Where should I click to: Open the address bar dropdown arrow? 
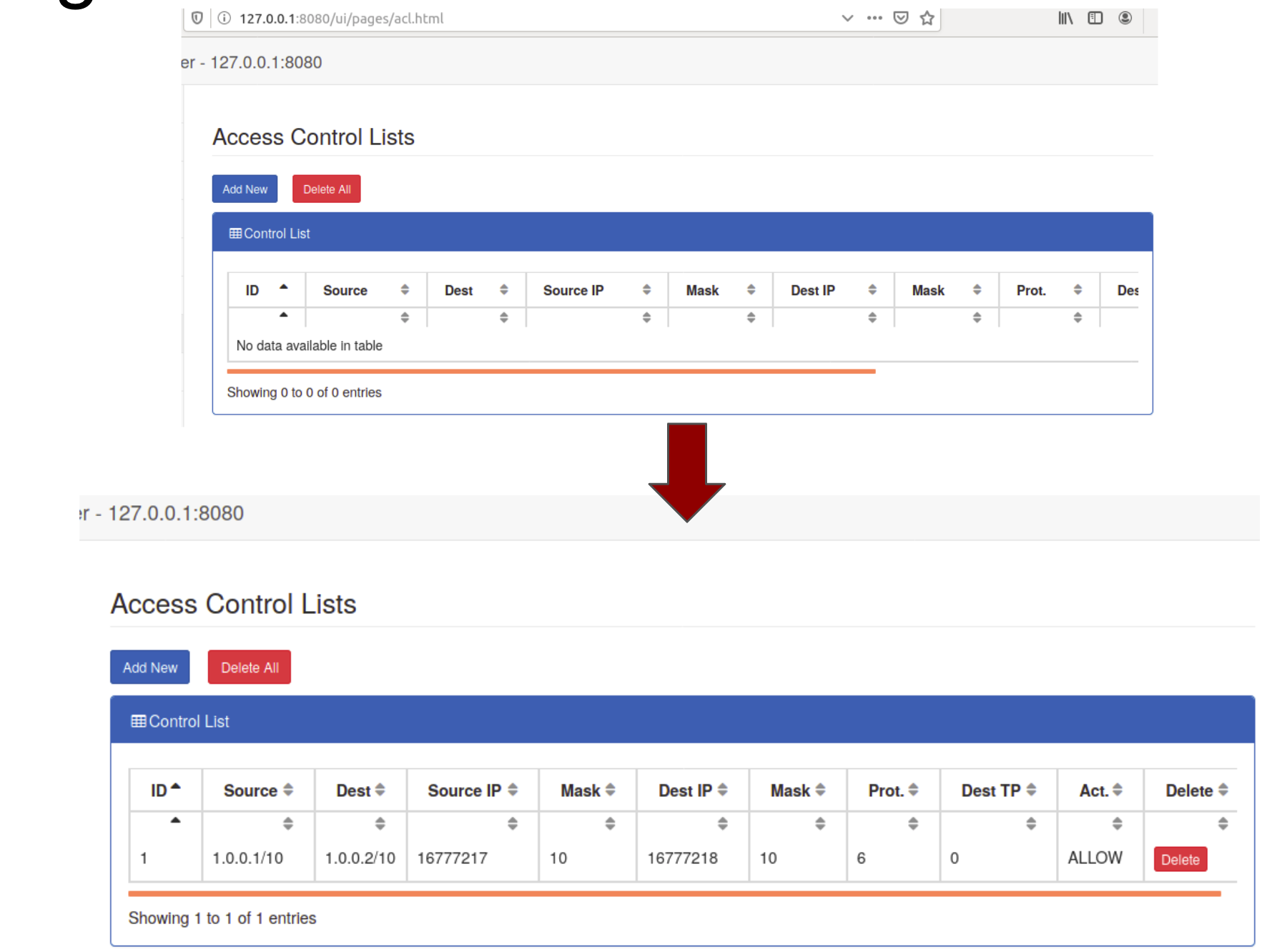[847, 18]
